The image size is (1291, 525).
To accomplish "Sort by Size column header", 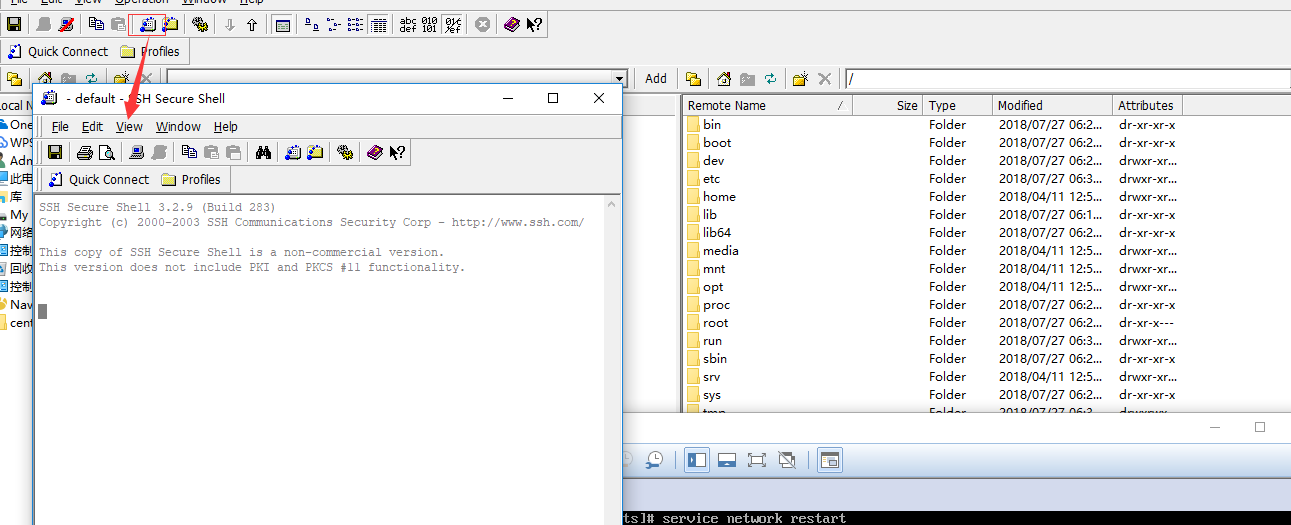I will (x=888, y=105).
